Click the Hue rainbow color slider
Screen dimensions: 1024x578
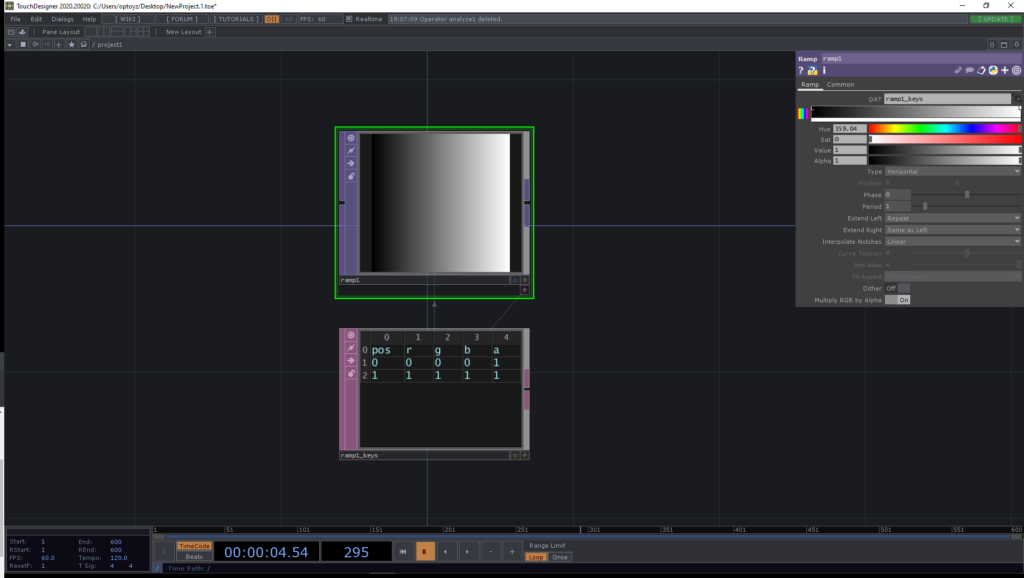[x=943, y=128]
